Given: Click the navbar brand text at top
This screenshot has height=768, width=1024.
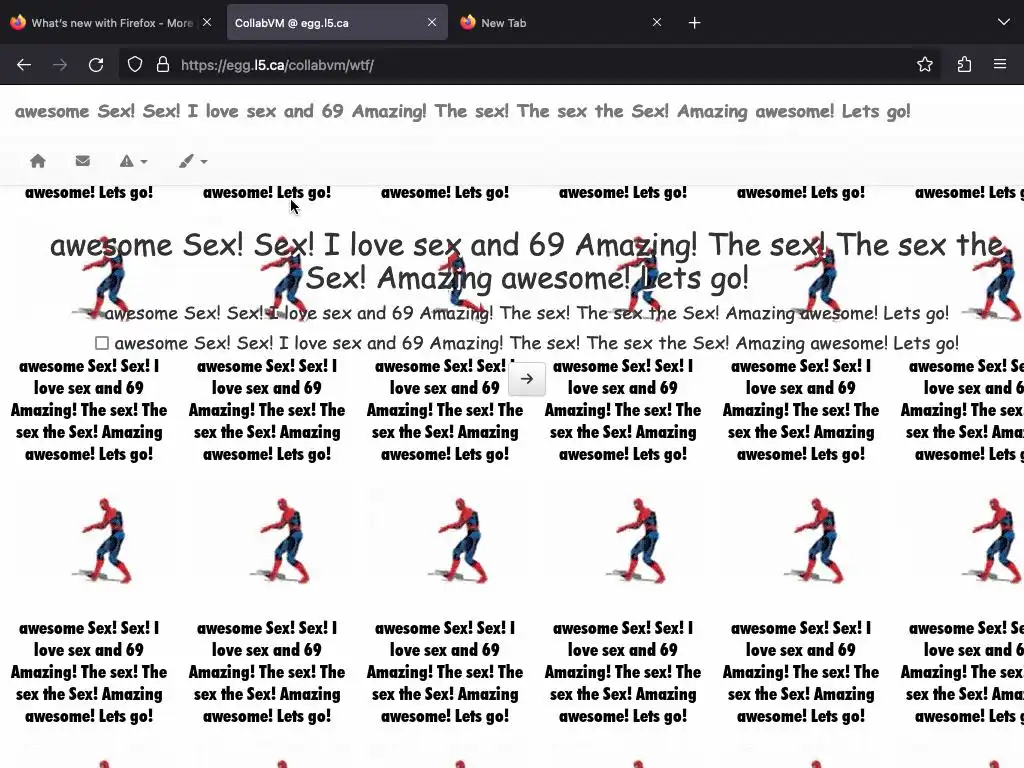Looking at the screenshot, I should tap(462, 111).
